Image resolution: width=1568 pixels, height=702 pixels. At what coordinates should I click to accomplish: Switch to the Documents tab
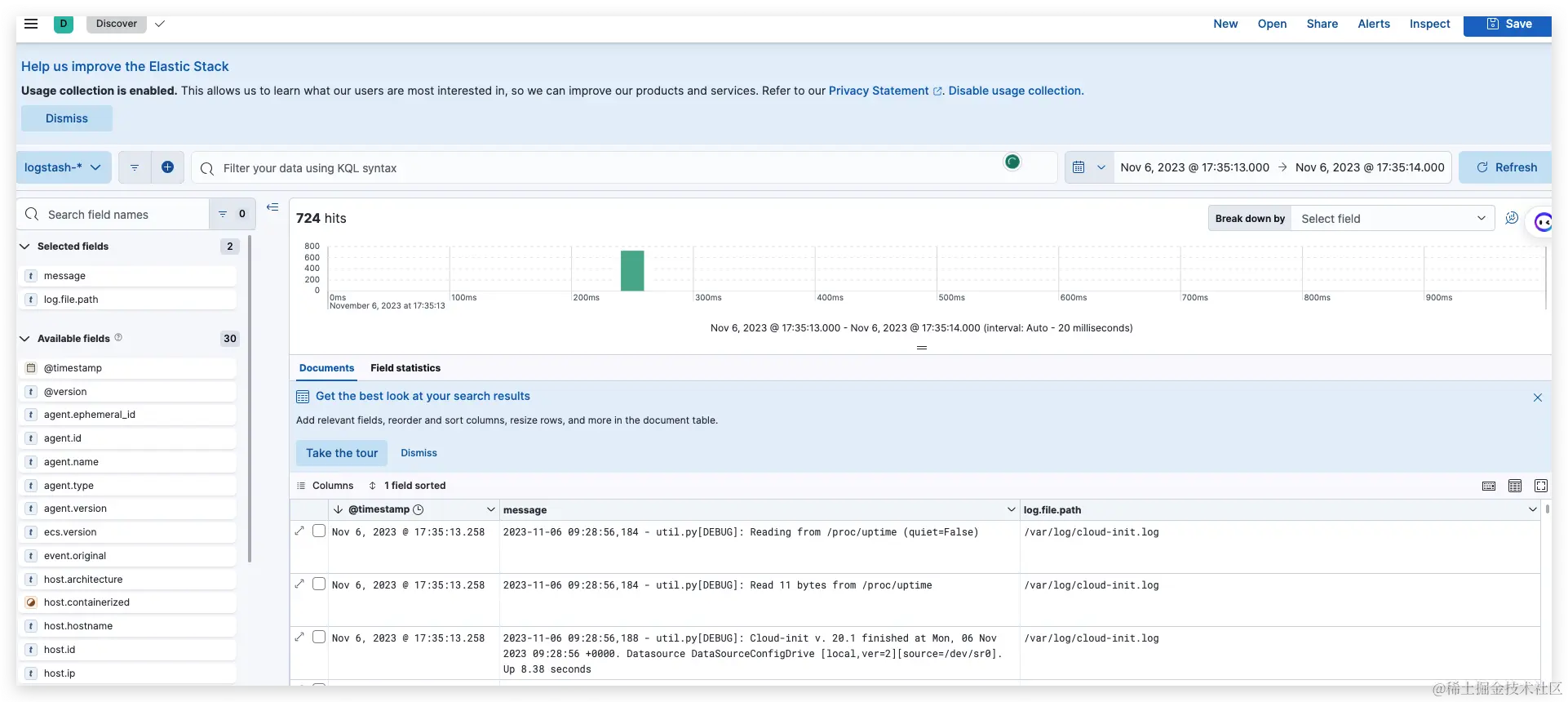coord(326,368)
